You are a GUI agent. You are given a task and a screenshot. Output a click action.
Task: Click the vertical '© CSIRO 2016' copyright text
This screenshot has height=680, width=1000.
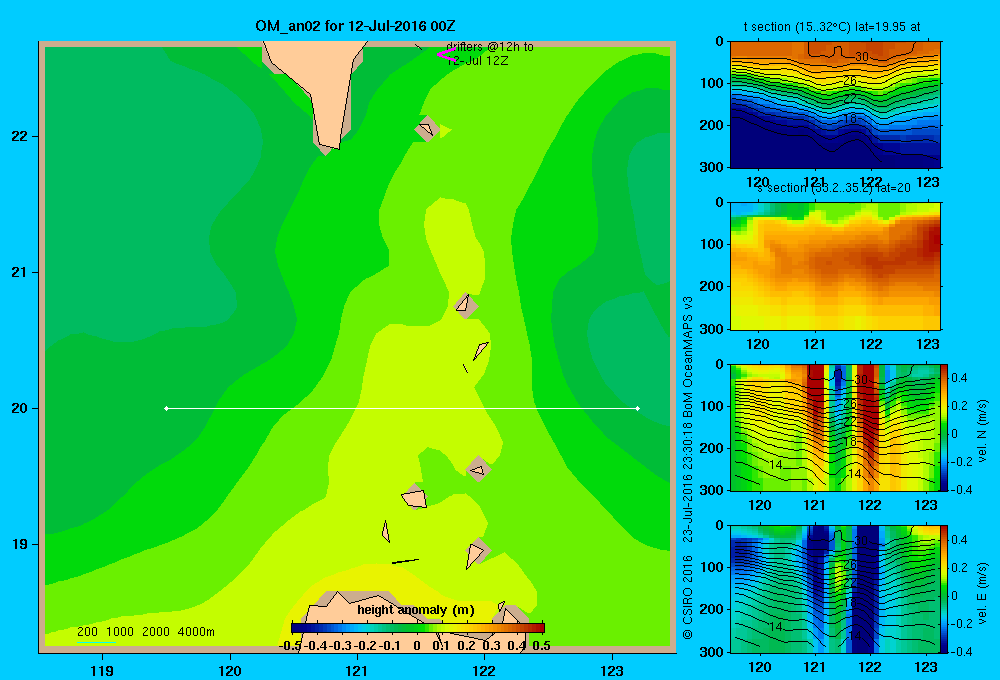tap(688, 597)
